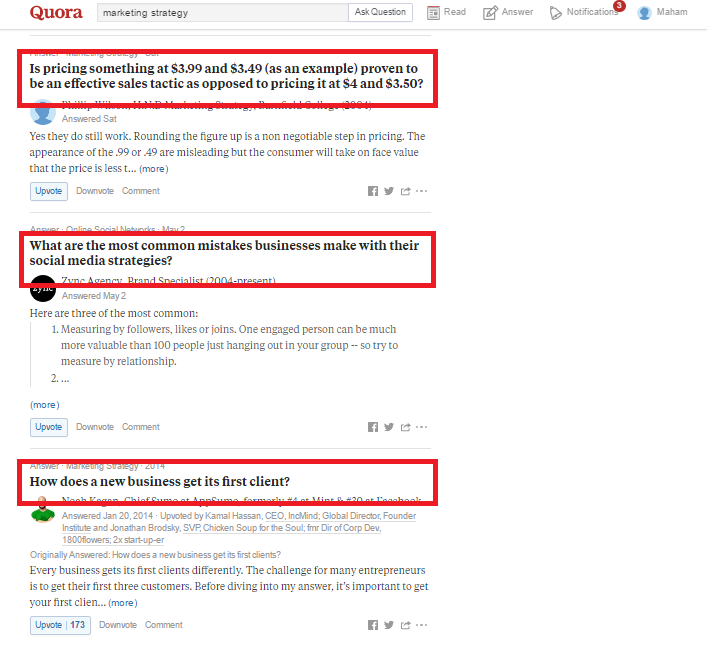Open three-dots menu on pricing answer
Screen dimensions: 707x645
(x=421, y=191)
